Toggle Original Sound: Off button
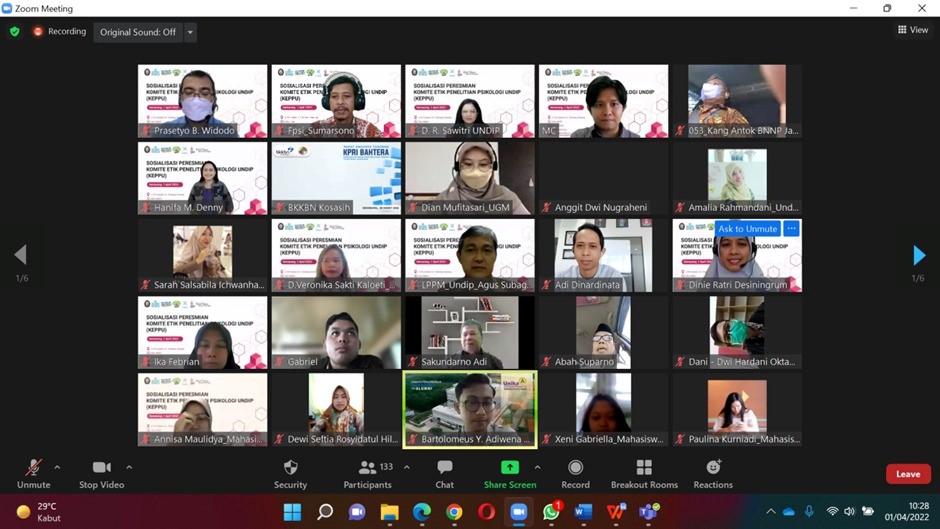This screenshot has height=529, width=940. pos(138,32)
